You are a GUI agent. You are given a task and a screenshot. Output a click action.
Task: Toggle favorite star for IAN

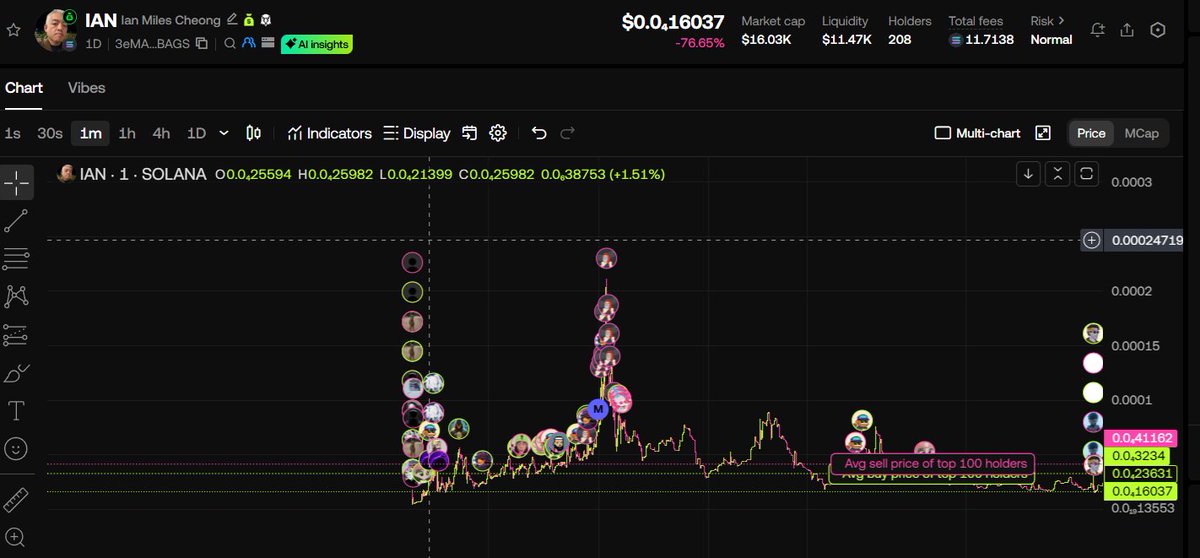13,30
